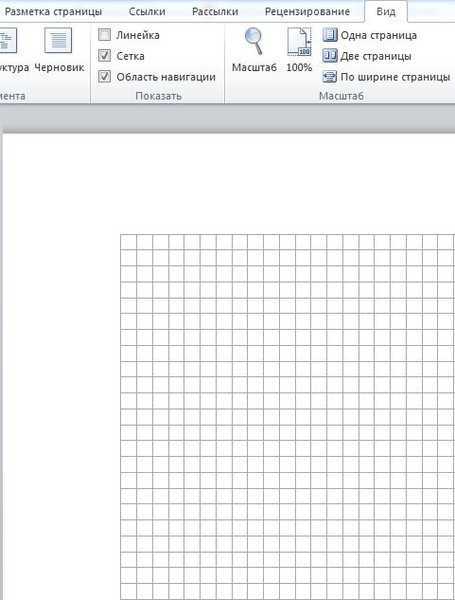The width and height of the screenshot is (455, 600).
Task: Choose the Две страницы text button
Action: point(376,56)
